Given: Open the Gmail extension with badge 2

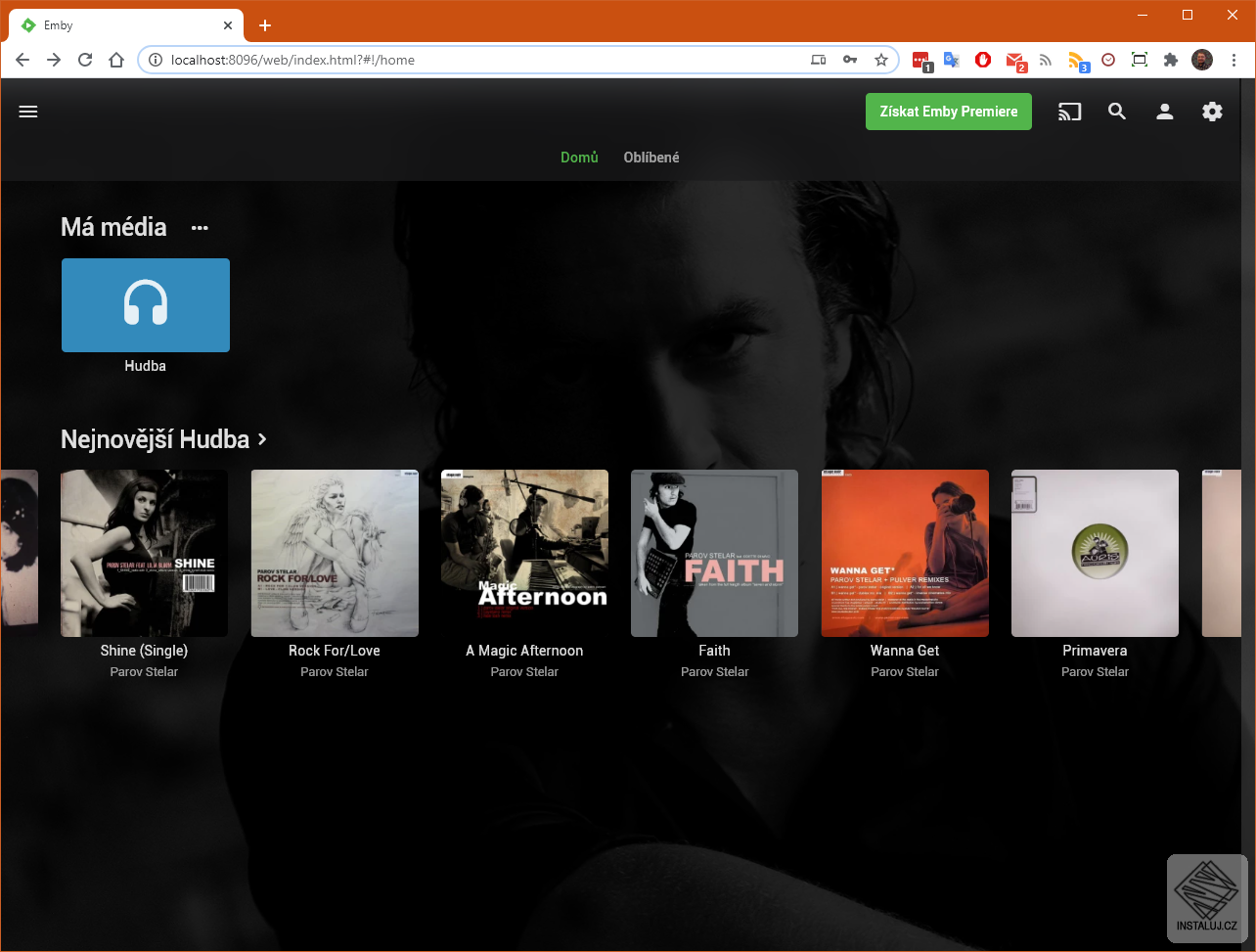Looking at the screenshot, I should [x=1015, y=61].
